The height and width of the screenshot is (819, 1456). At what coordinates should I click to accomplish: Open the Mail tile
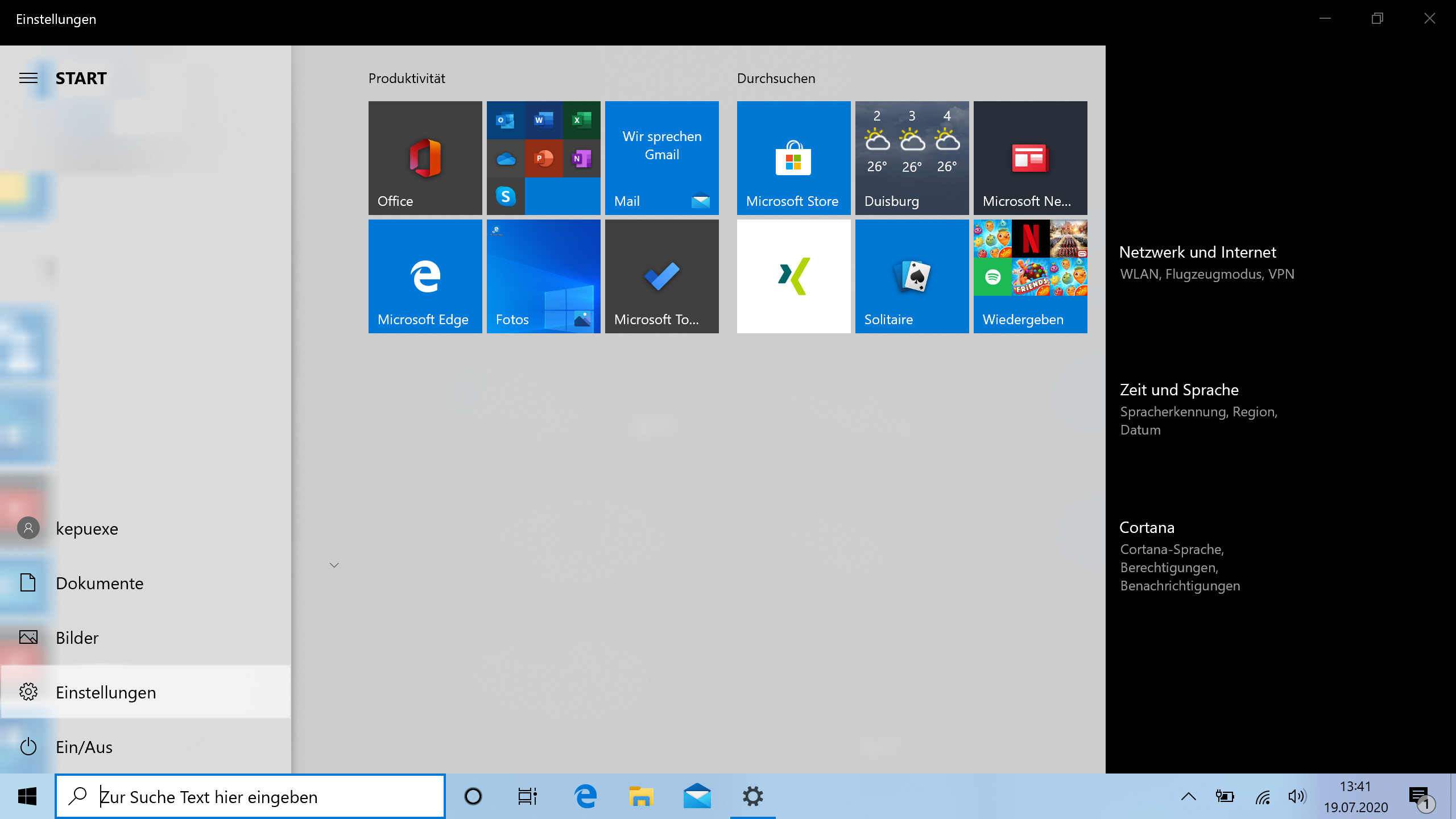click(x=661, y=158)
